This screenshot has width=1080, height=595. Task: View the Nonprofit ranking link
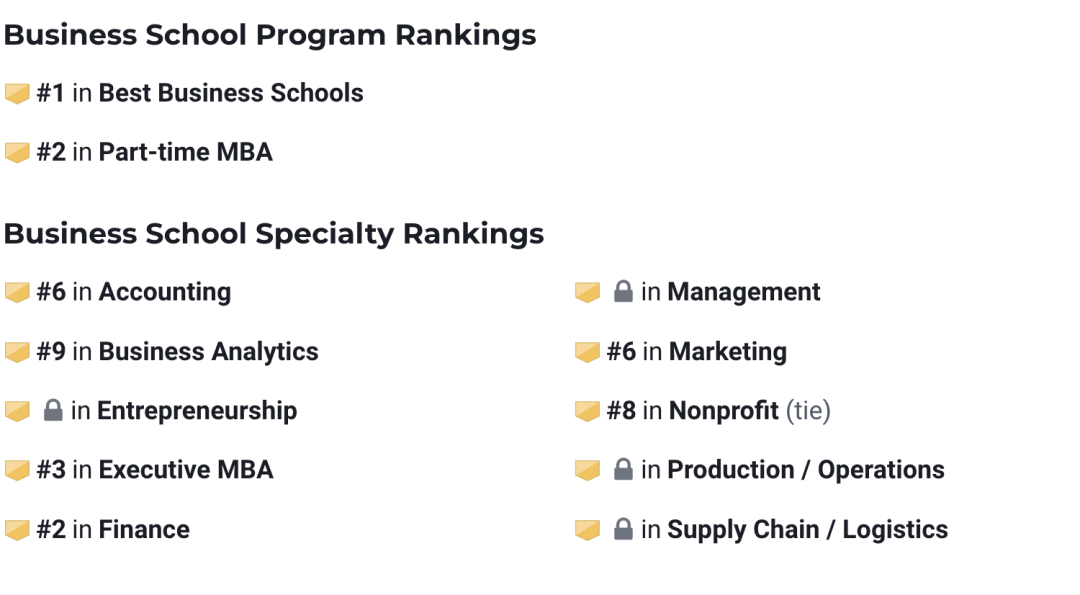point(723,411)
